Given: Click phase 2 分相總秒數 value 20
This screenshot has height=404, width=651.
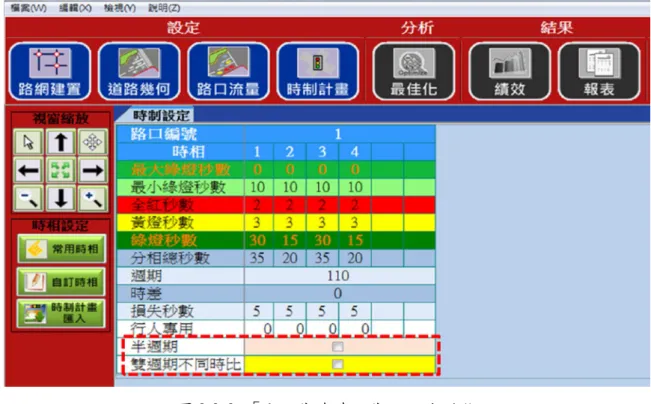Looking at the screenshot, I should click(x=290, y=258).
